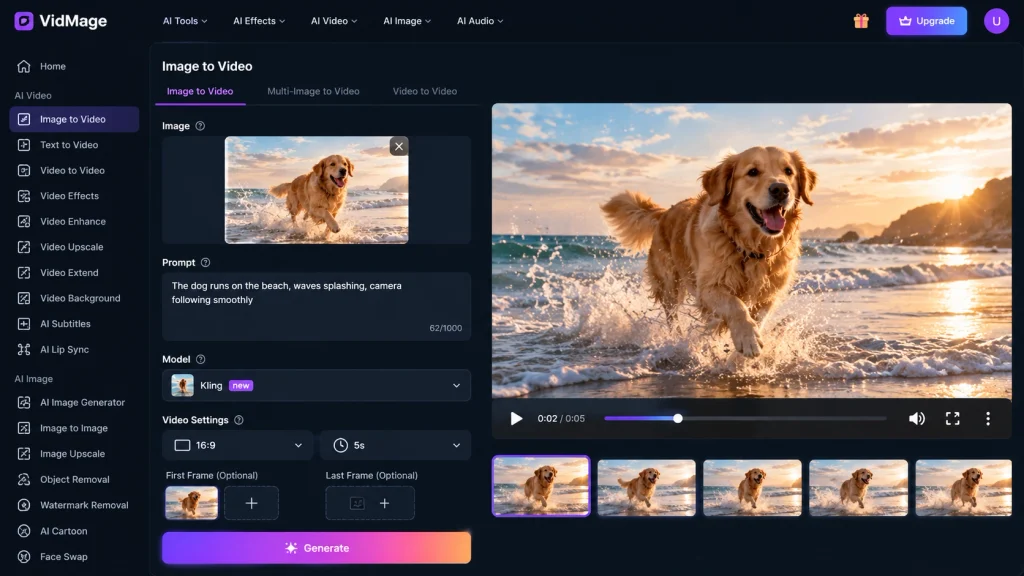Open the 5s duration dropdown

[396, 445]
